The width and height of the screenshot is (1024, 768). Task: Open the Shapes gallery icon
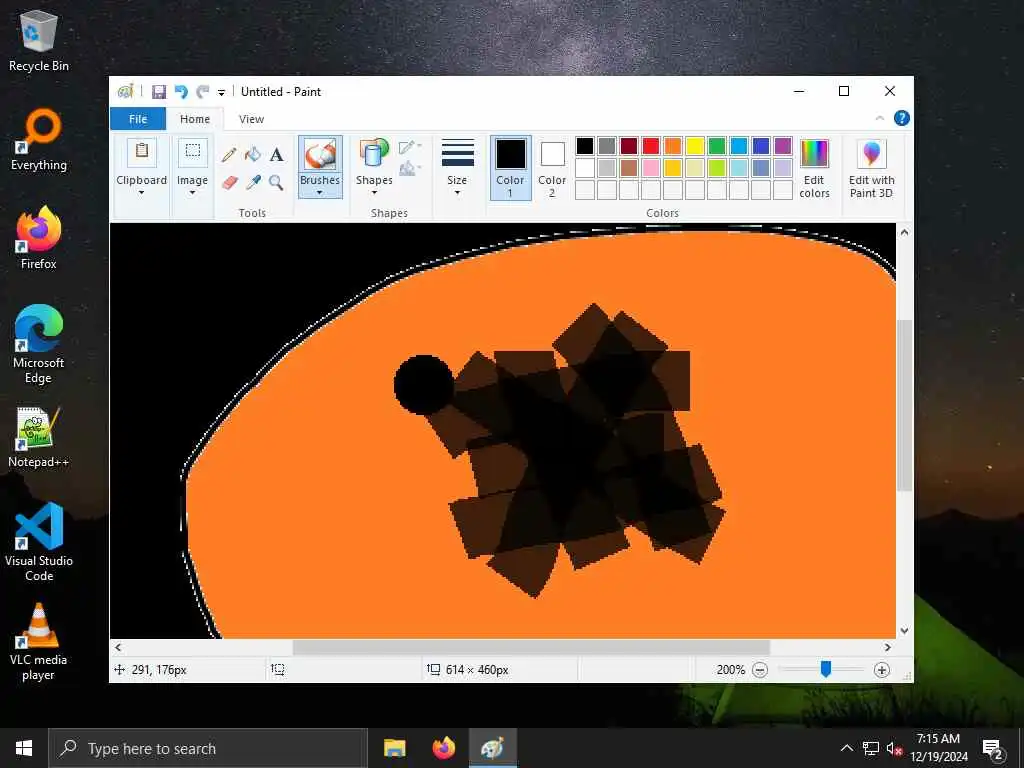click(374, 155)
